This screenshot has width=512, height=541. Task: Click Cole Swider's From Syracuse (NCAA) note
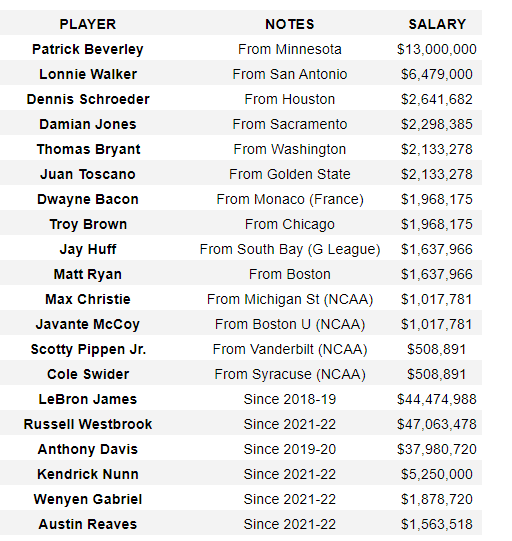290,374
